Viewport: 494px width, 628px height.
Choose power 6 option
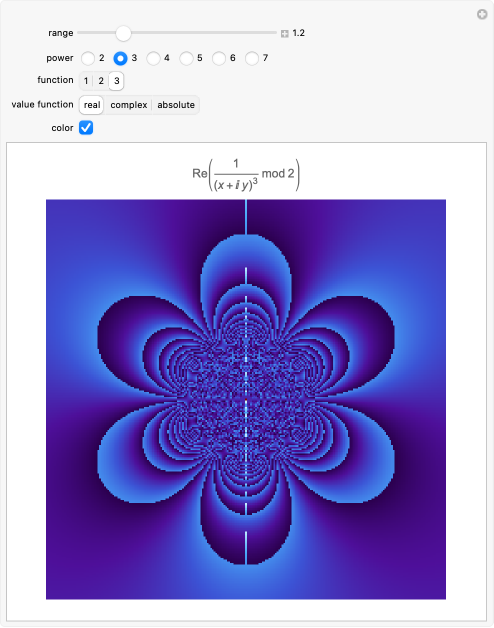[x=219, y=58]
